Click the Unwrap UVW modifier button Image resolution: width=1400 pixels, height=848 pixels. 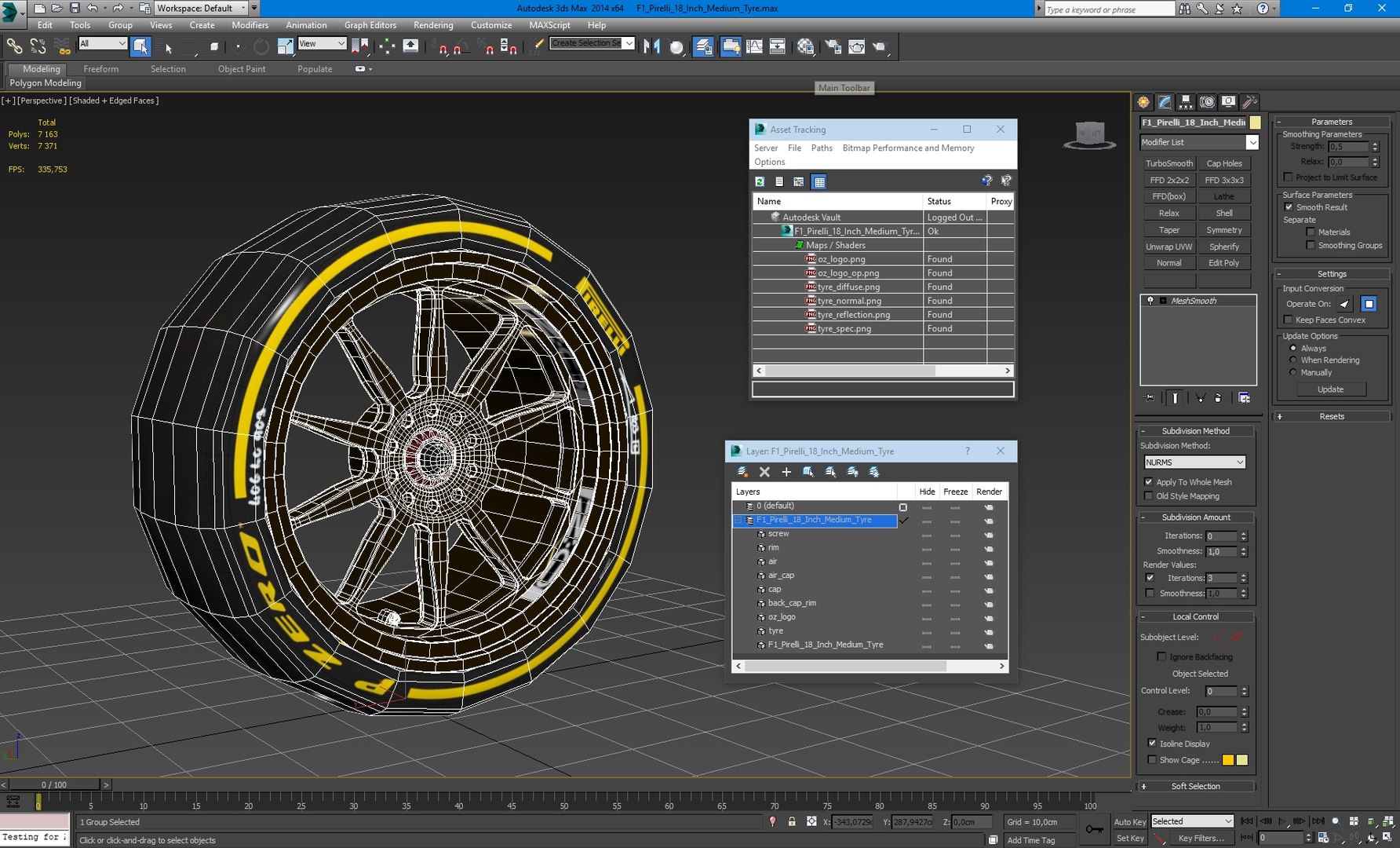point(1168,247)
